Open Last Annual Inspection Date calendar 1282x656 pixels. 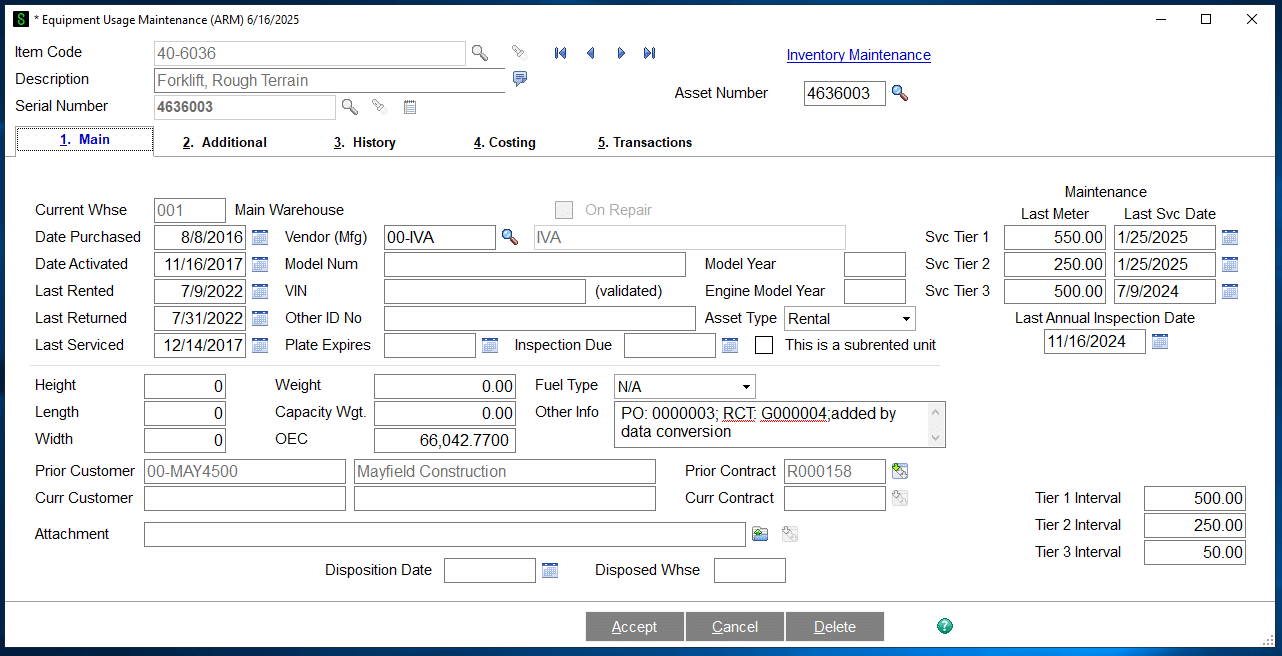point(1160,341)
